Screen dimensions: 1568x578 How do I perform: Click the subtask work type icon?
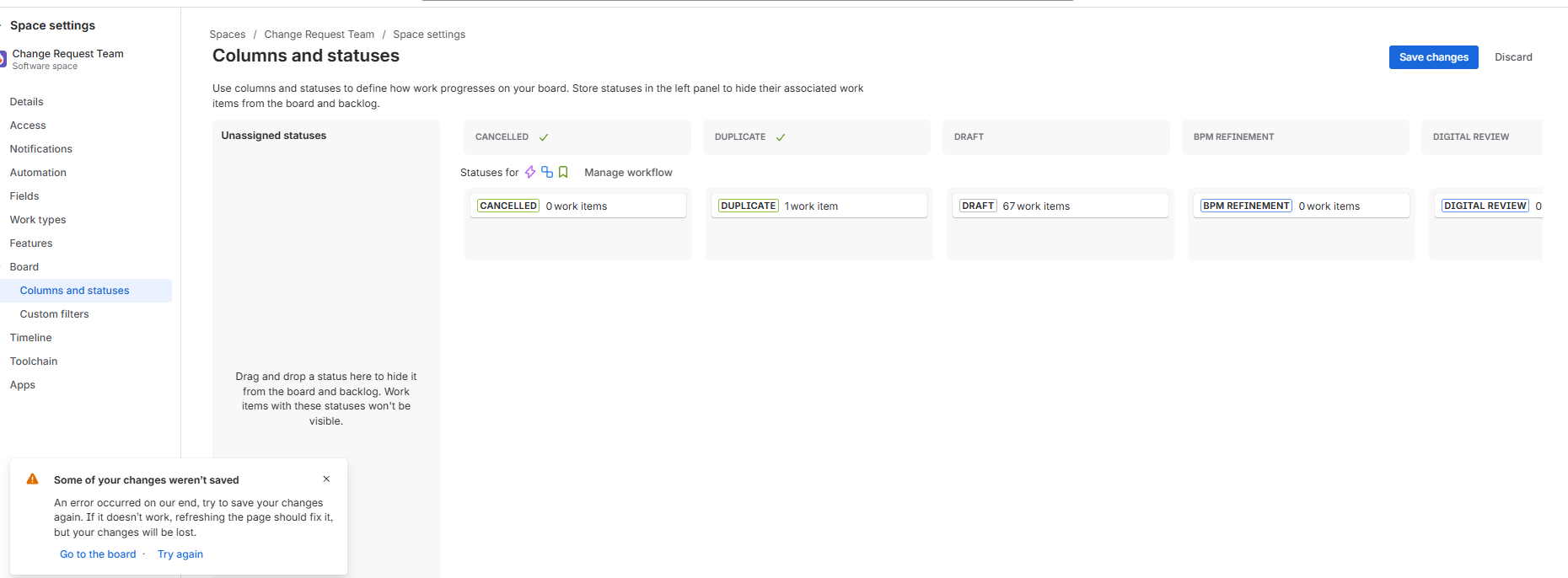coord(547,172)
